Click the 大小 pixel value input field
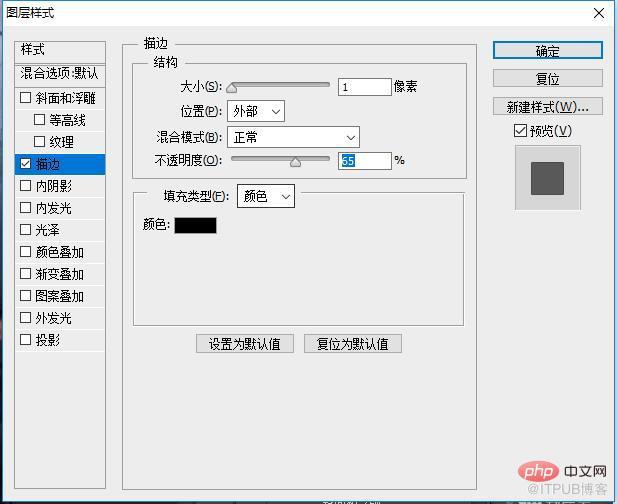Image resolution: width=617 pixels, height=504 pixels. tap(365, 87)
